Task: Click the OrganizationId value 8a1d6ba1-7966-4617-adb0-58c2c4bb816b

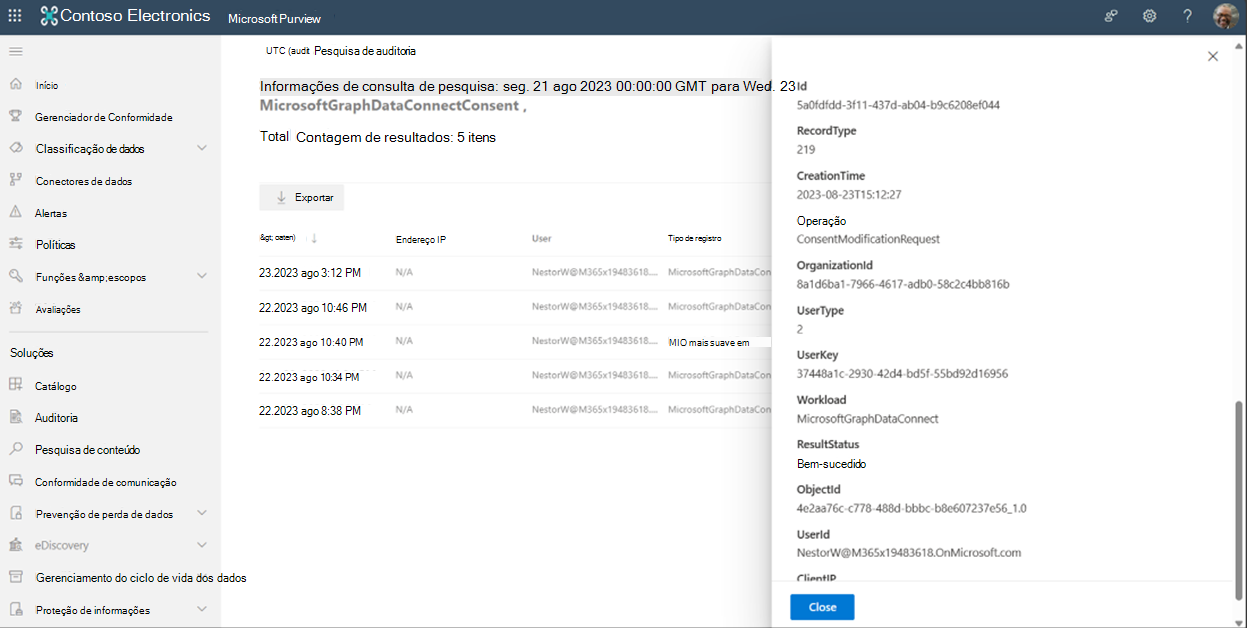Action: coord(903,284)
